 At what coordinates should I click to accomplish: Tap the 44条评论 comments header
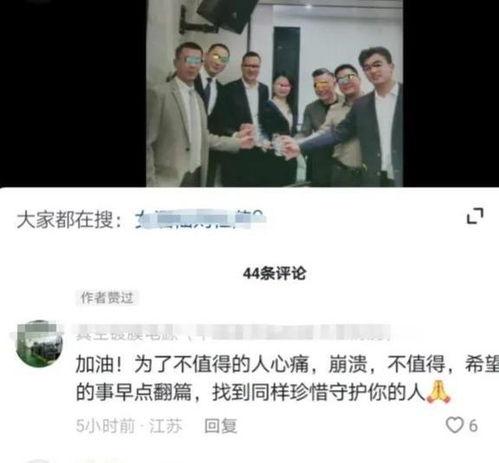click(274, 274)
